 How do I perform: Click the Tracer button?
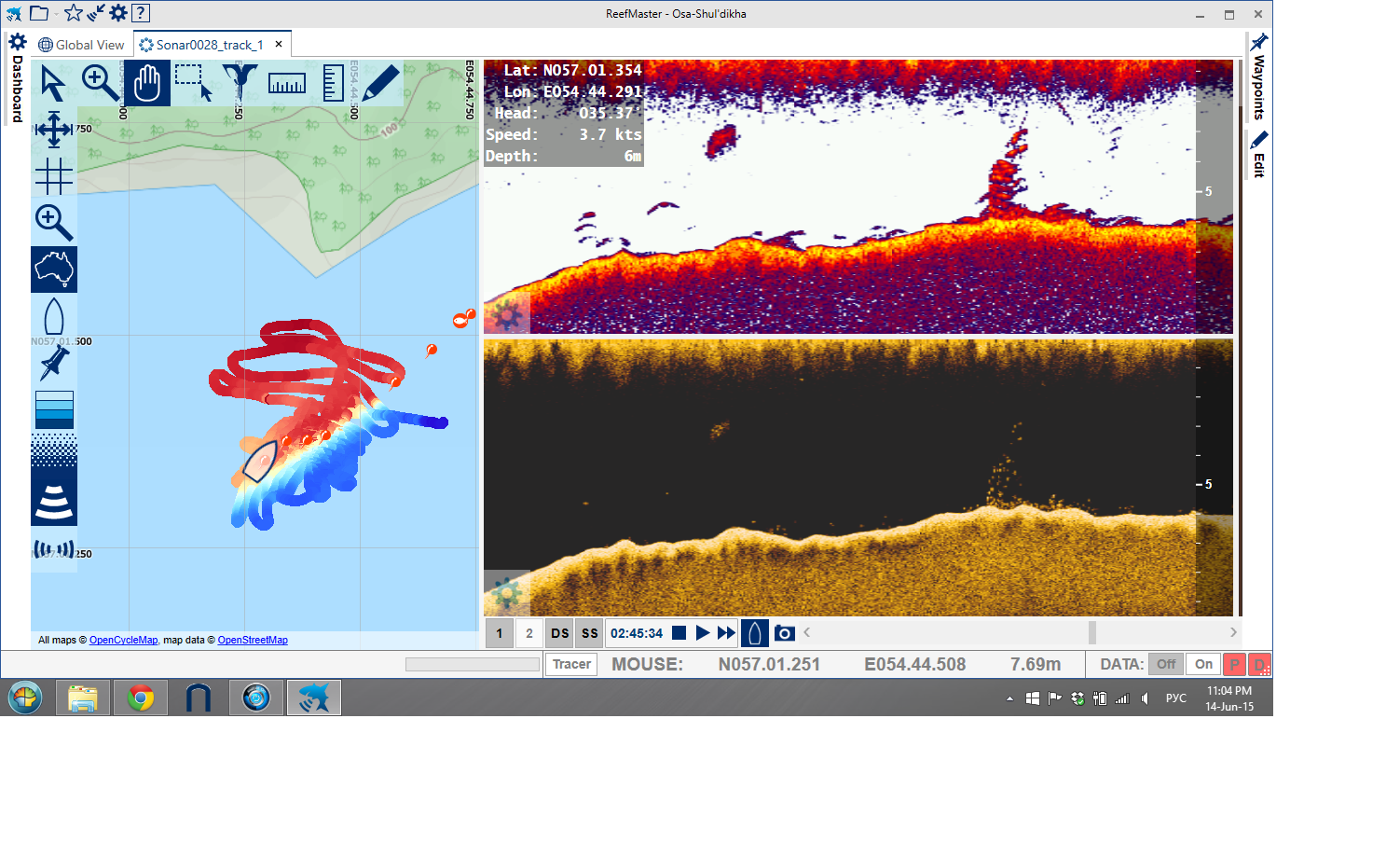click(x=571, y=664)
